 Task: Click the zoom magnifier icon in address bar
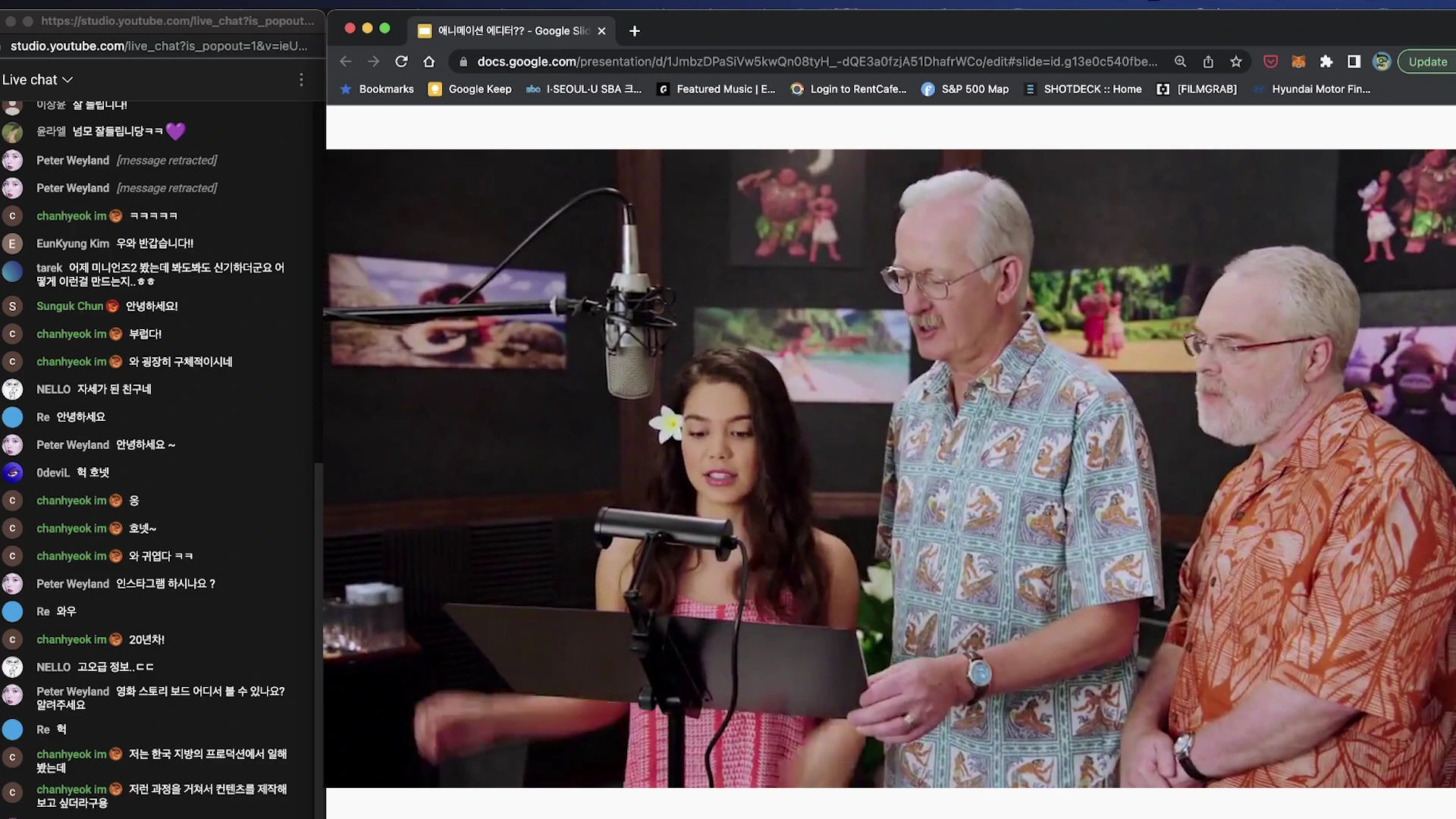(1180, 61)
